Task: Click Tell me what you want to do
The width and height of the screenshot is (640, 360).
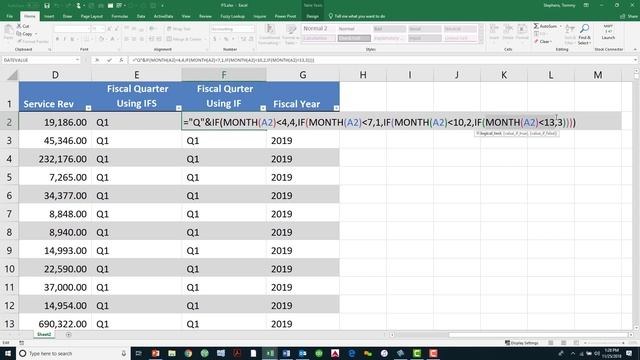Action: point(357,16)
